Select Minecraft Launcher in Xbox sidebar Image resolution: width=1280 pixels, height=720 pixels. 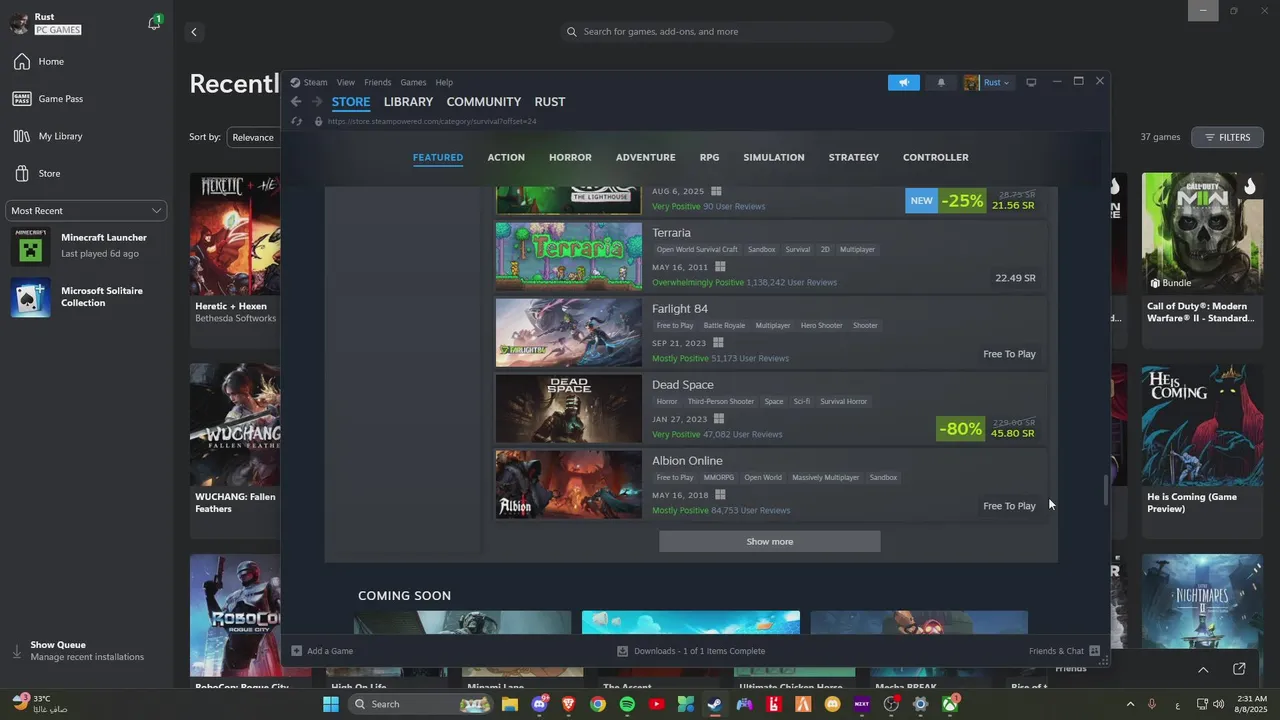[x=86, y=246]
